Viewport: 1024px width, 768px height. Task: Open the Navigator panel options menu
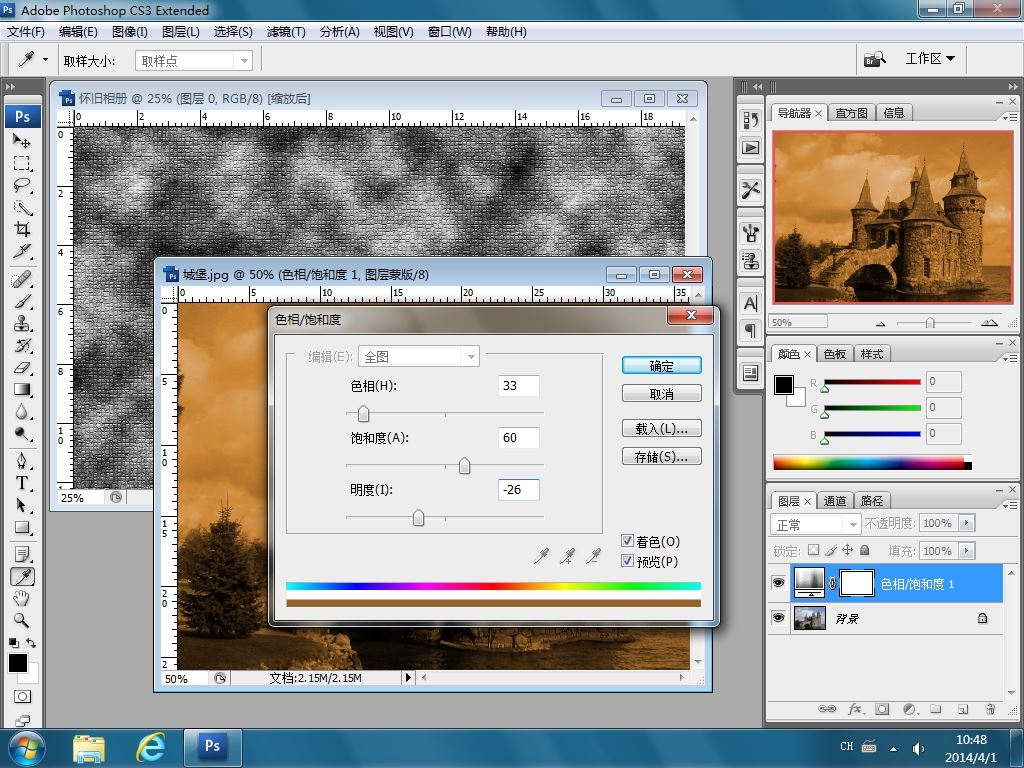click(1010, 117)
